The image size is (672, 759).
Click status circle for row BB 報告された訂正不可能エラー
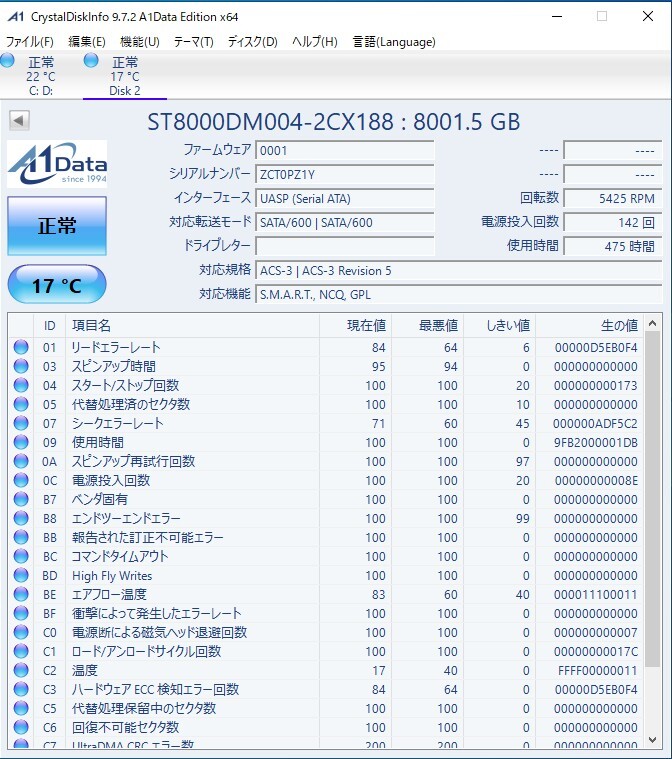(21, 537)
